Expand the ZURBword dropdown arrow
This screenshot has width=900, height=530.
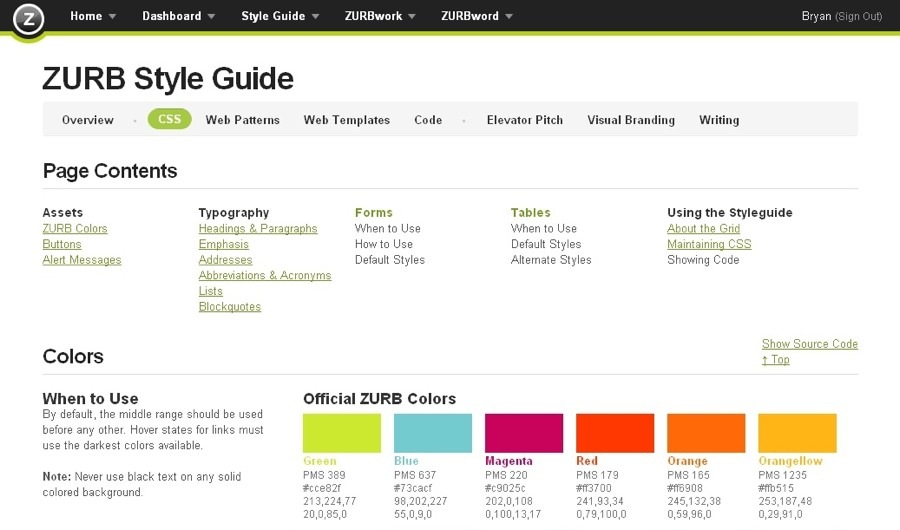[509, 17]
